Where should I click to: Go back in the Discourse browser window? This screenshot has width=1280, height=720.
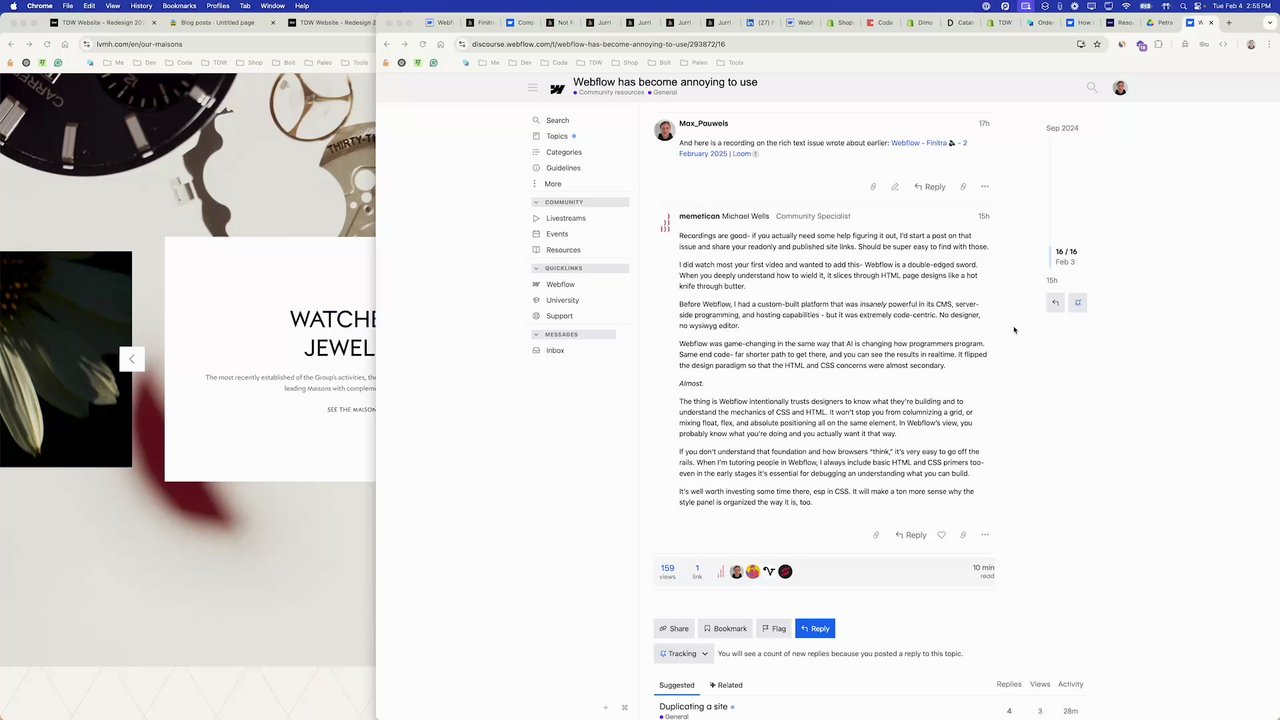[387, 44]
